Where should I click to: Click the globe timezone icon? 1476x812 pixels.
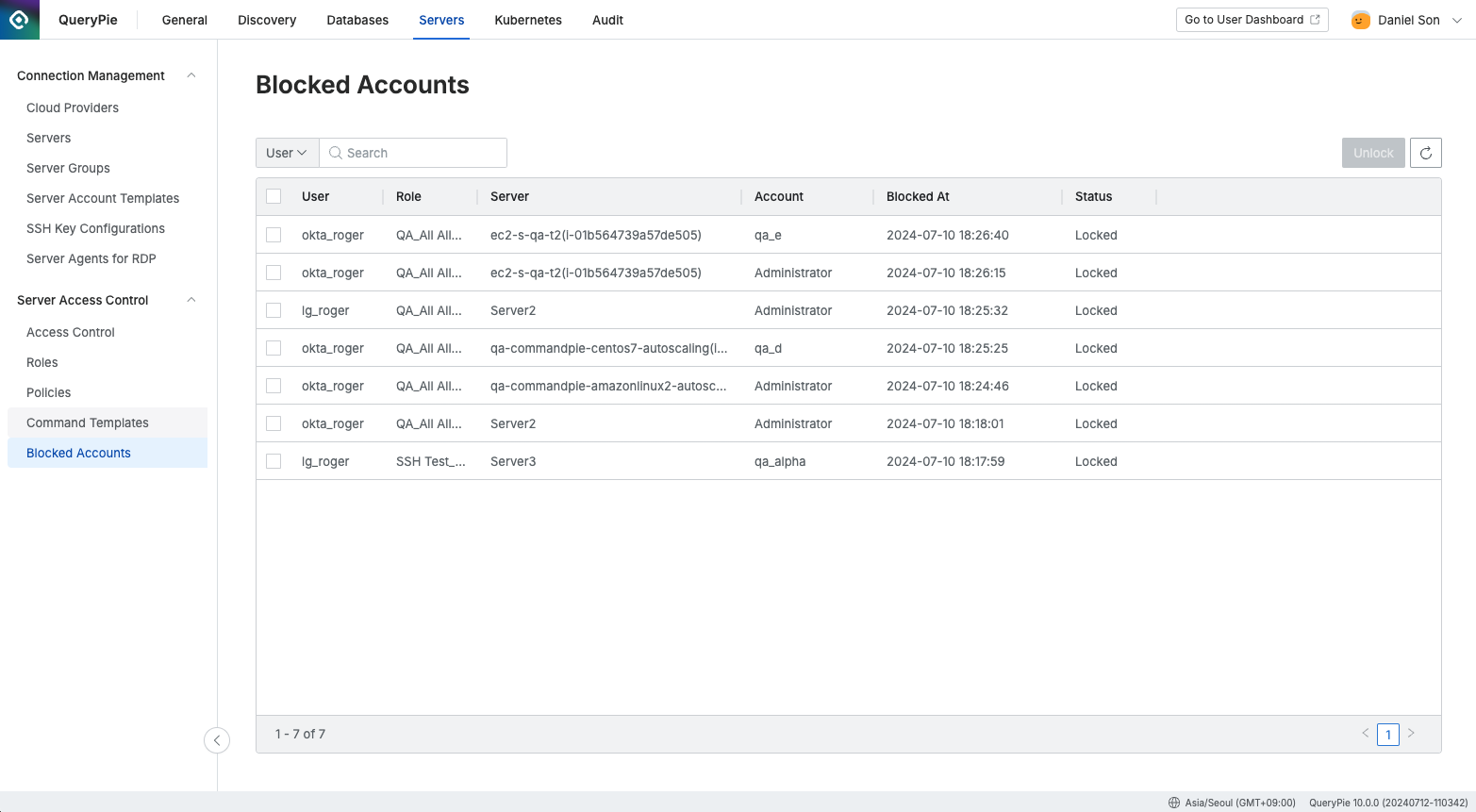(x=1174, y=803)
